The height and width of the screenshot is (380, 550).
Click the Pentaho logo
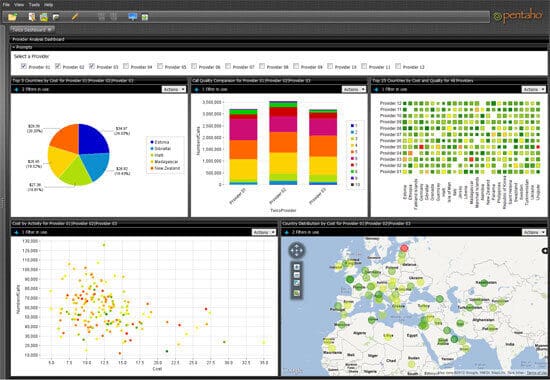518,16
